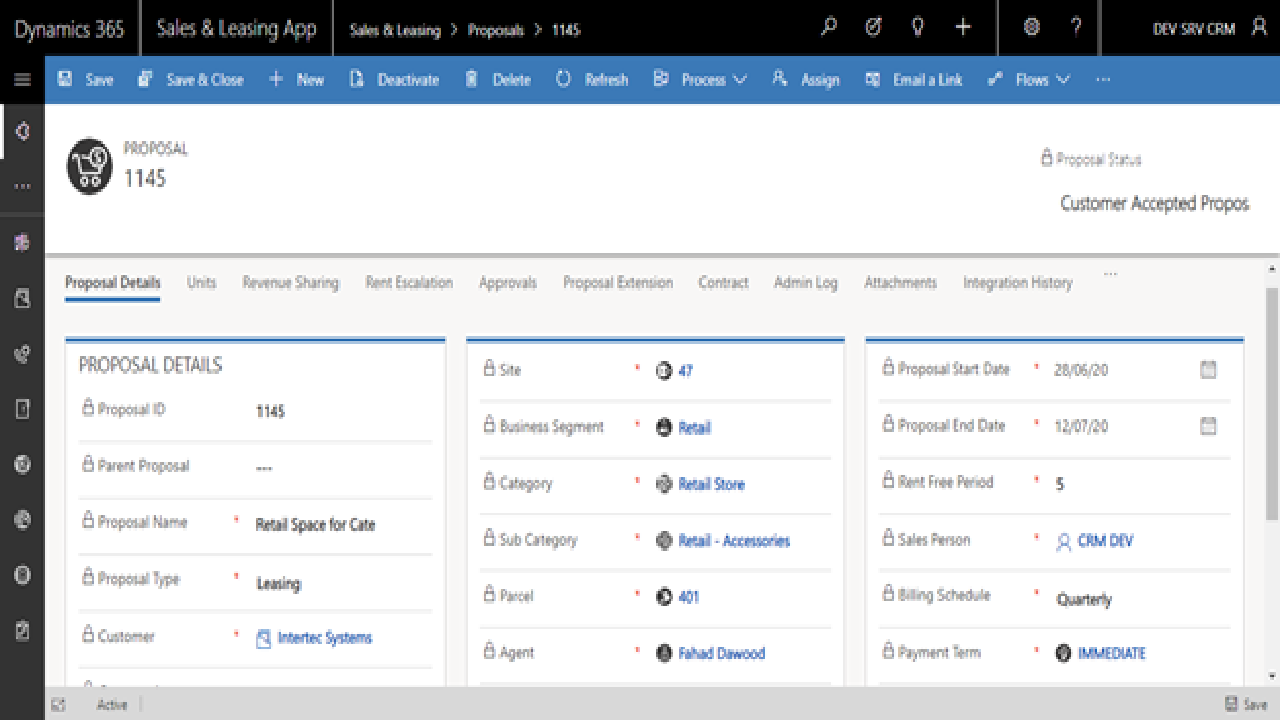Image resolution: width=1280 pixels, height=720 pixels.
Task: Open the Contract tab
Action: point(723,283)
